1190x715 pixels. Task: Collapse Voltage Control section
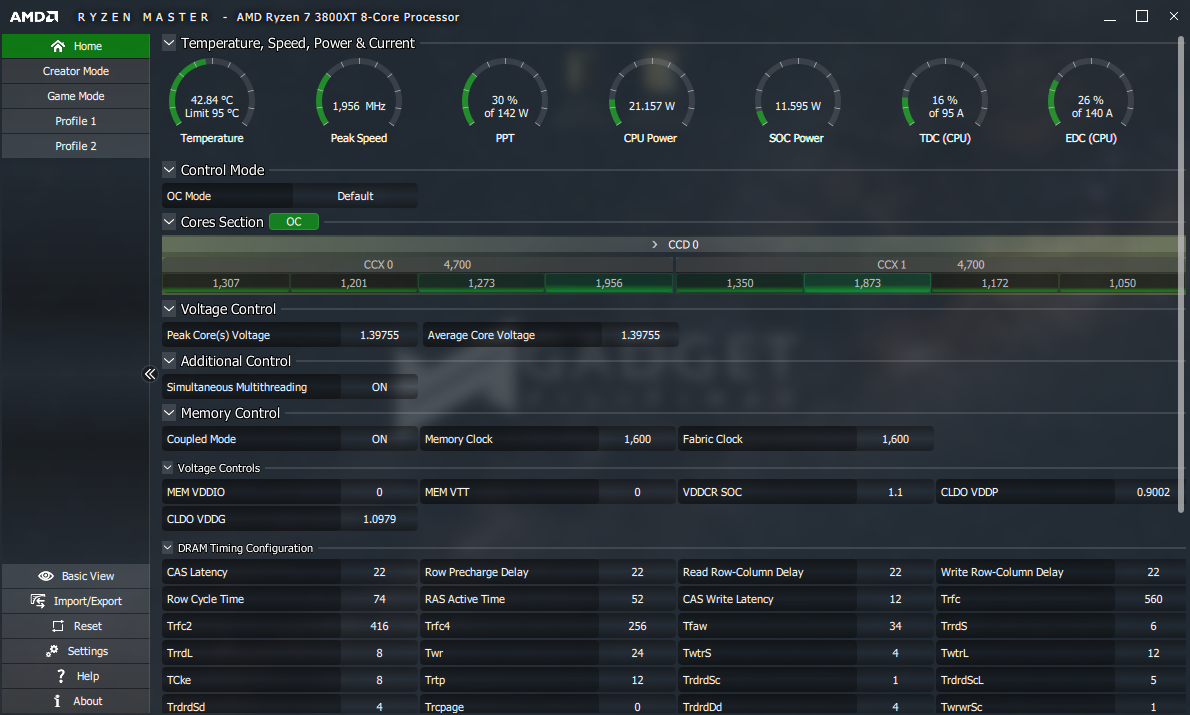point(169,309)
